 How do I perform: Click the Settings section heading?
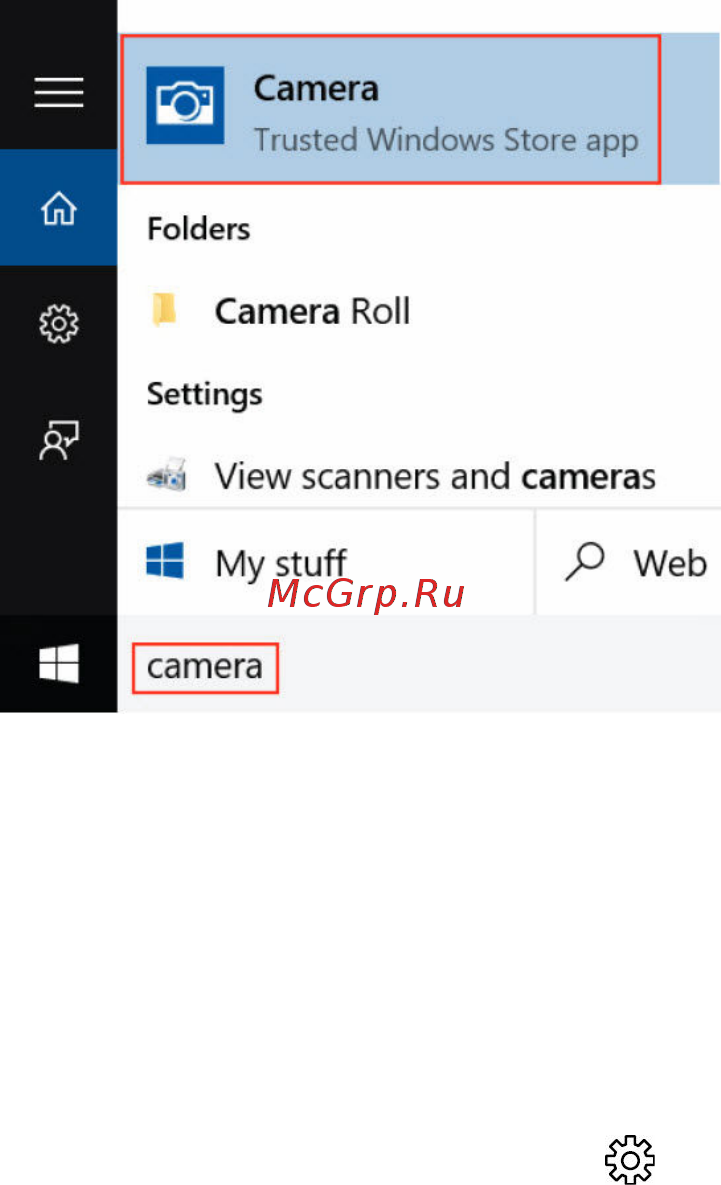click(204, 394)
